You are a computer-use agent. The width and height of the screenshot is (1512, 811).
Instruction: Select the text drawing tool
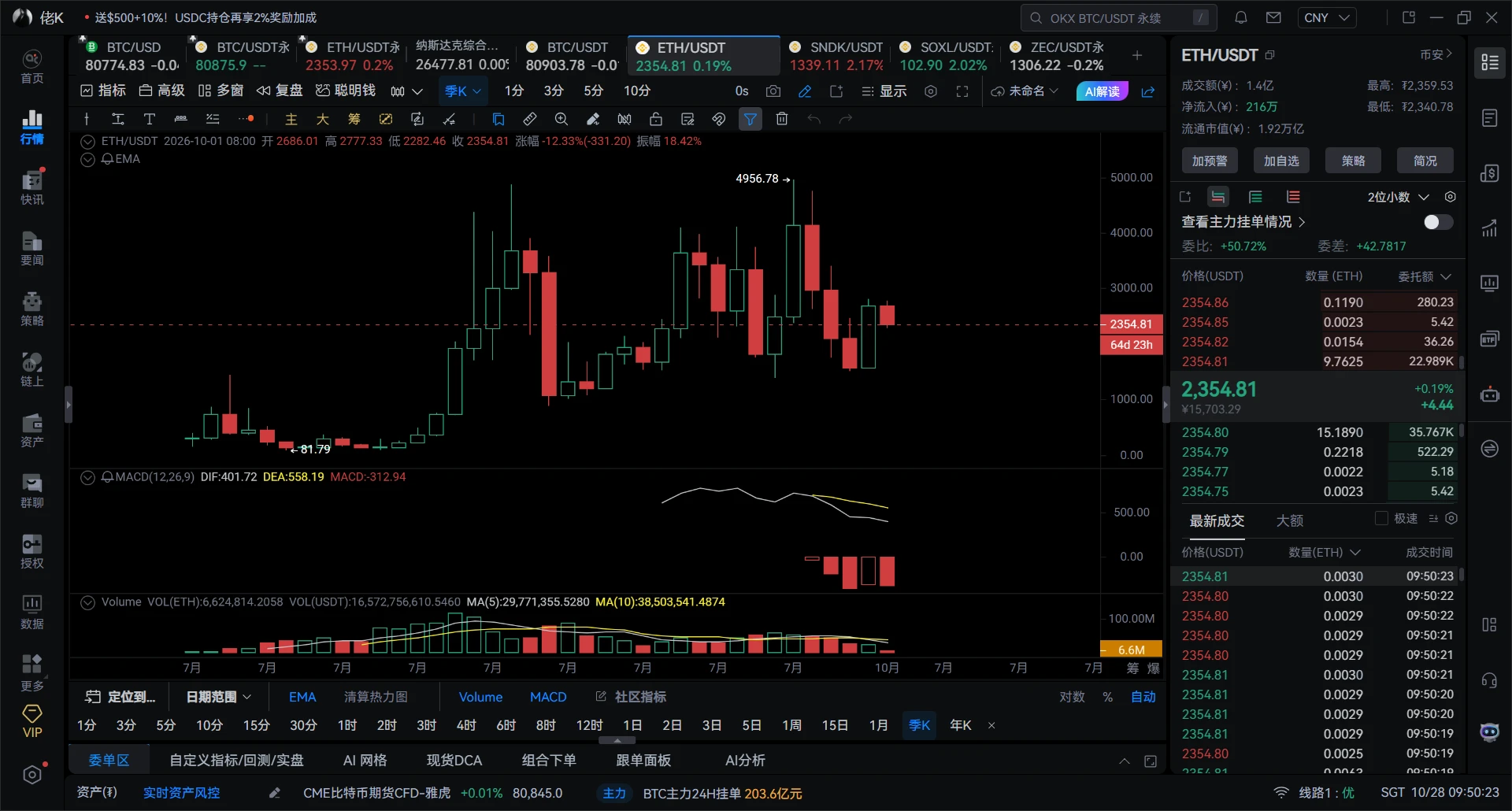pyautogui.click(x=149, y=119)
